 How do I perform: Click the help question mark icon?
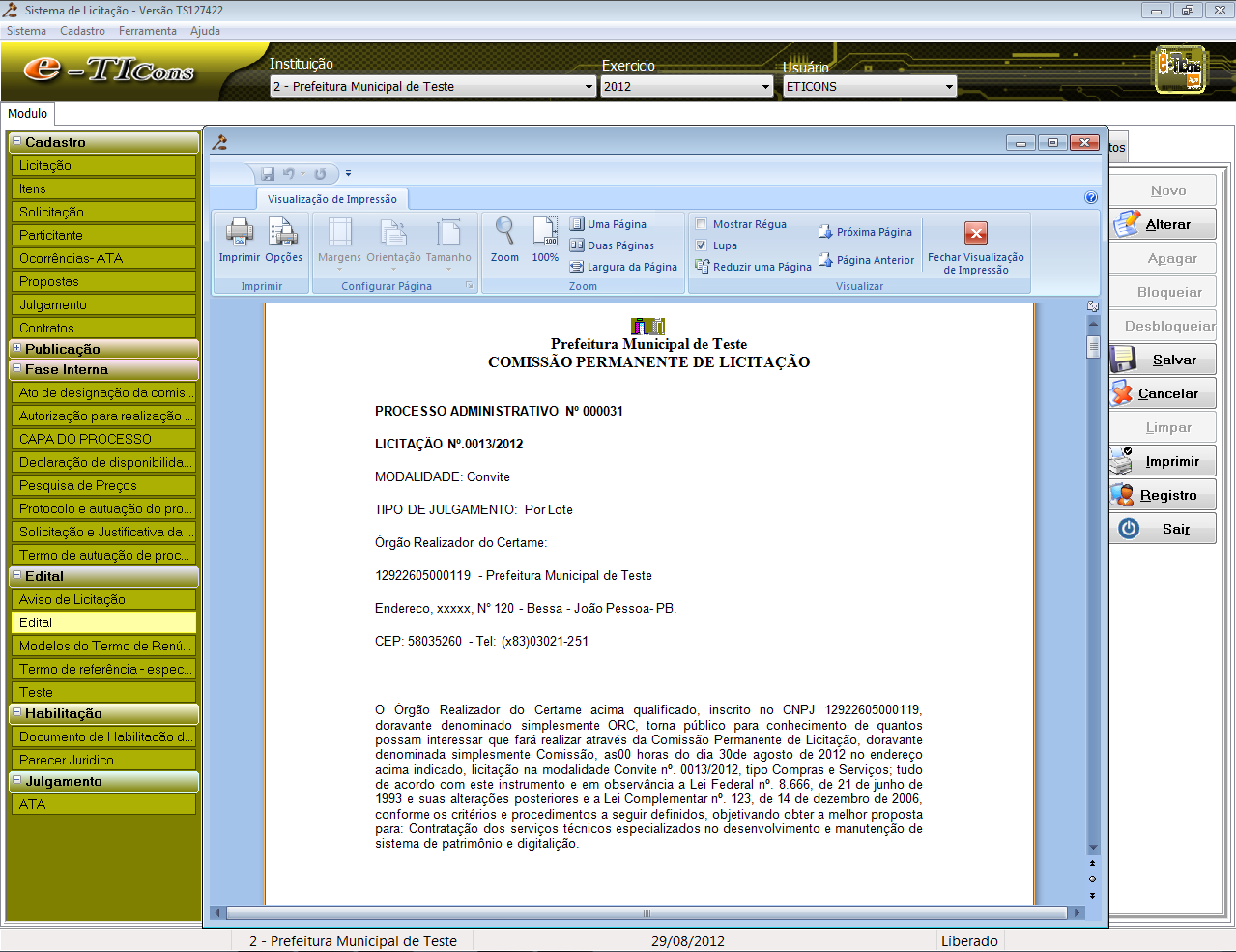click(x=1091, y=197)
